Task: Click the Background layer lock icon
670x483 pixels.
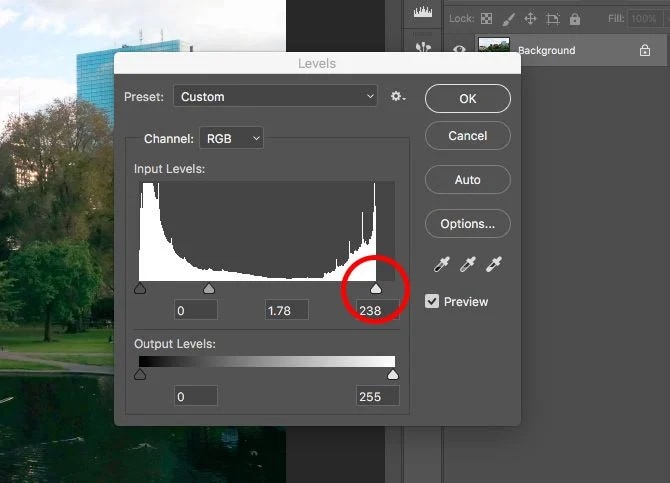Action: pyautogui.click(x=645, y=50)
